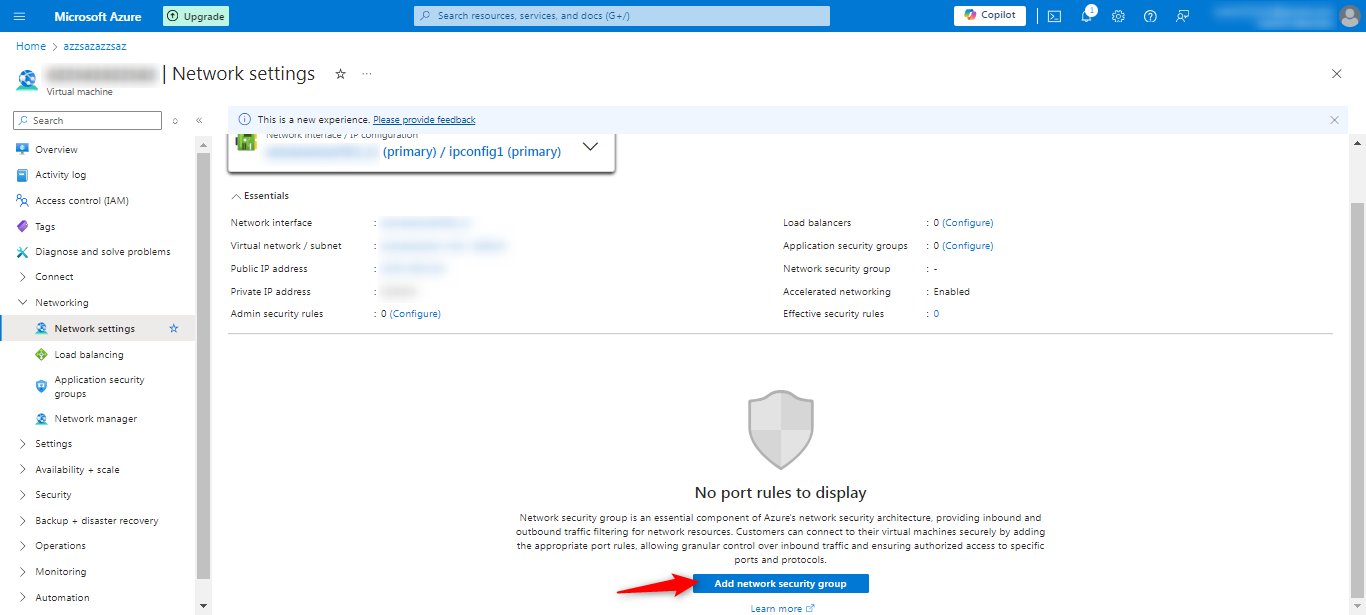Viewport: 1366px width, 615px height.
Task: Open azzsazazzsaz breadcrumb
Action: click(x=95, y=46)
